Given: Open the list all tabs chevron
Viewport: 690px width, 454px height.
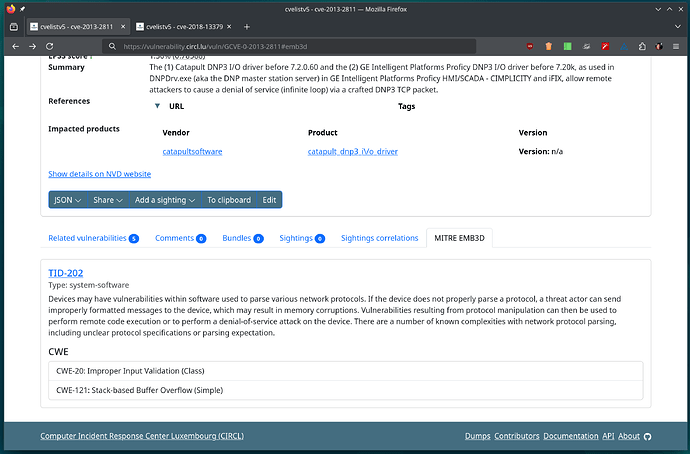Looking at the screenshot, I should click(x=678, y=27).
